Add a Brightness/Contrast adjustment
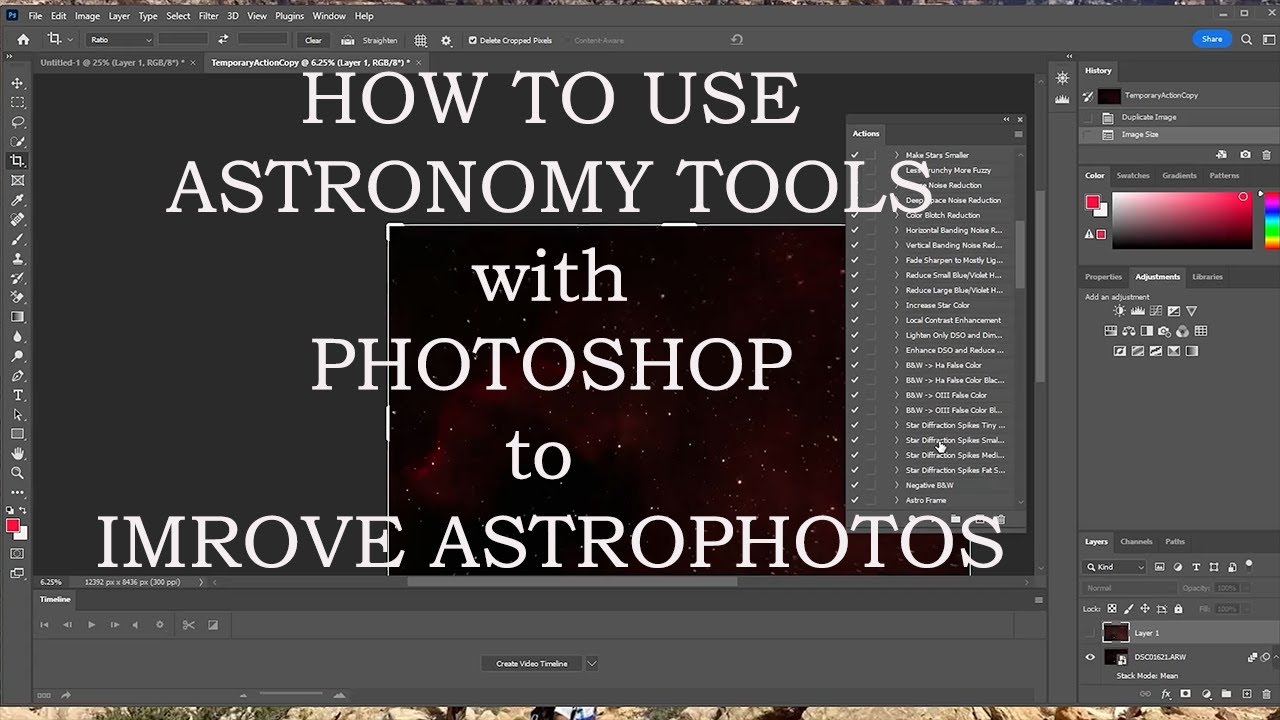The width and height of the screenshot is (1280, 720). pyautogui.click(x=1119, y=311)
